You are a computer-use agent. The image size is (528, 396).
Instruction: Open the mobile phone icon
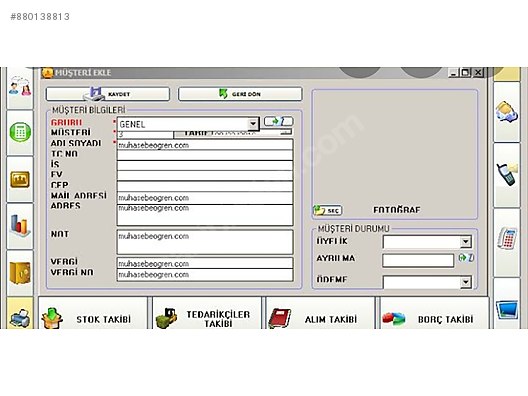pyautogui.click(x=507, y=174)
